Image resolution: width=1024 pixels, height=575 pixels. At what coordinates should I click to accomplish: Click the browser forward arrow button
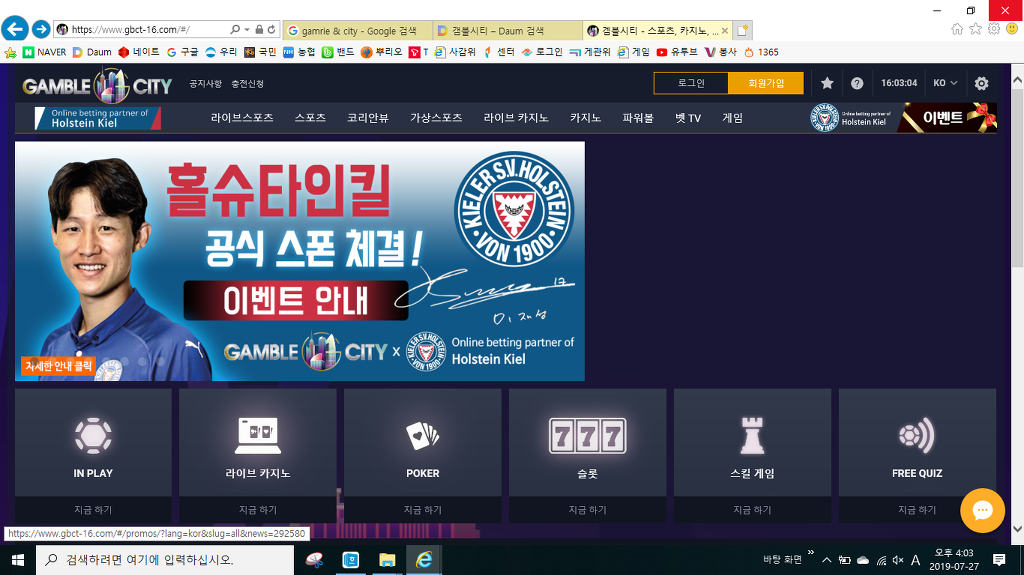pyautogui.click(x=41, y=29)
